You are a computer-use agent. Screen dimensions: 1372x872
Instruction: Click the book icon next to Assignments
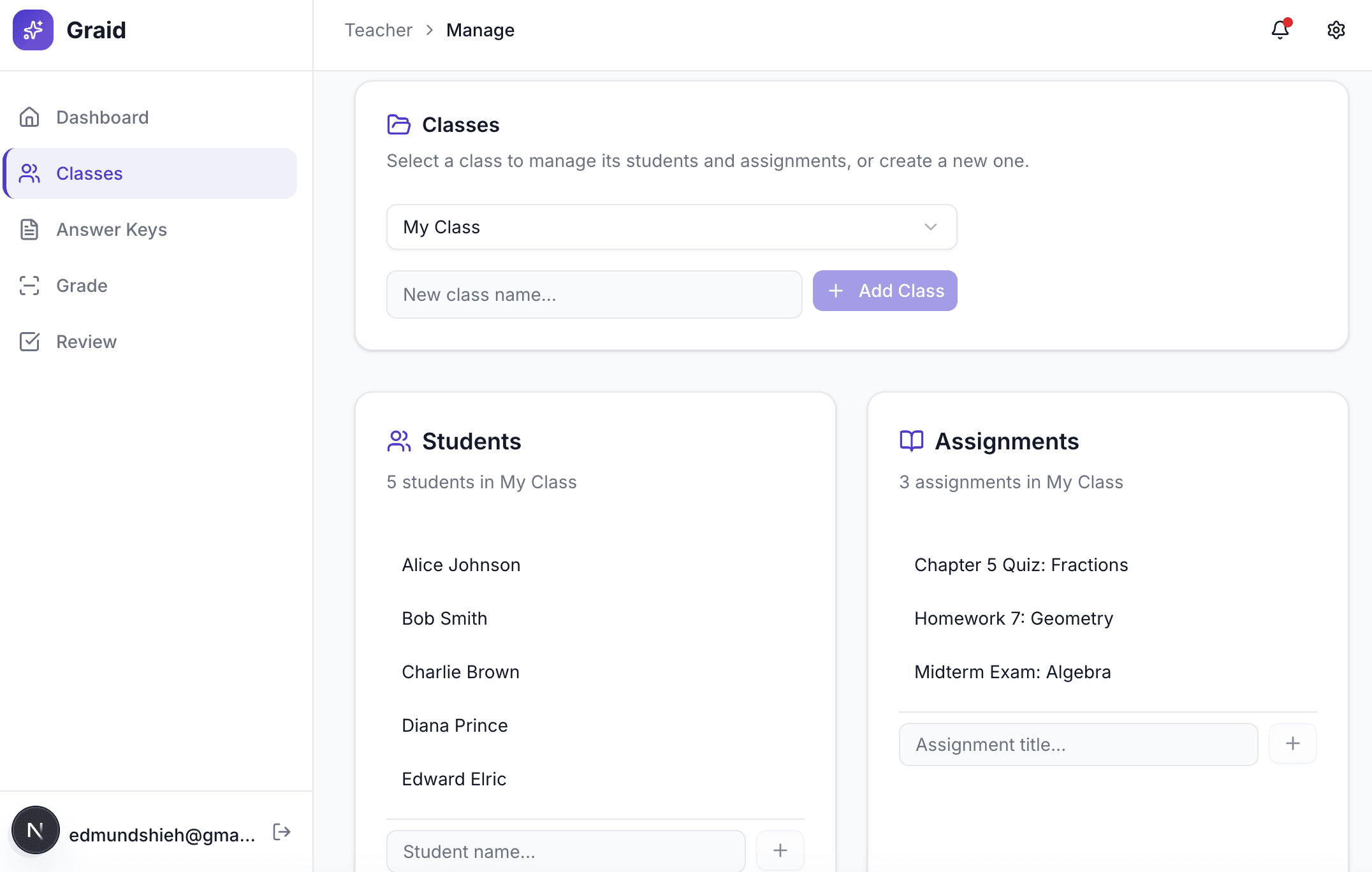(x=910, y=440)
